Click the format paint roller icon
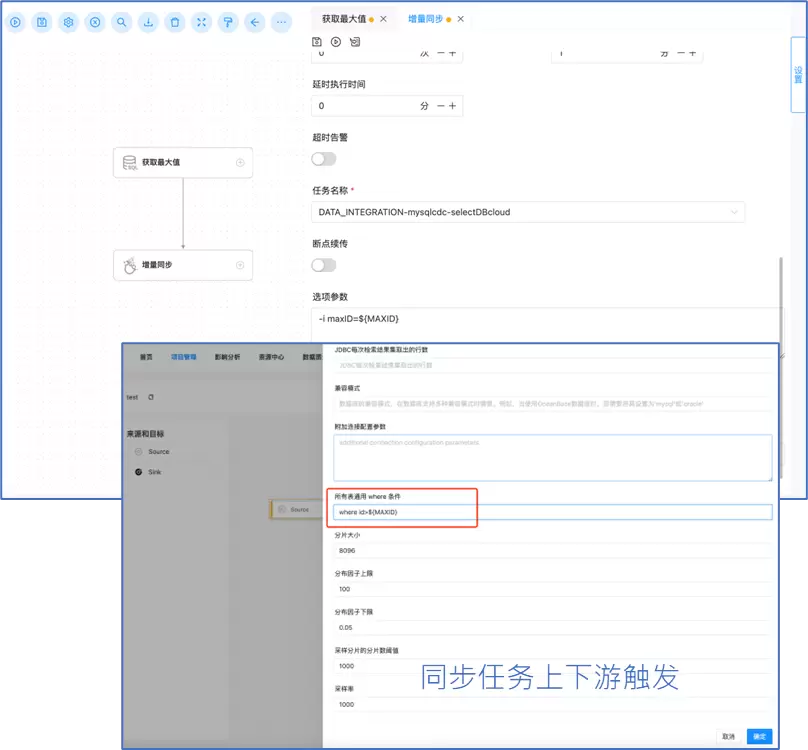 pyautogui.click(x=228, y=22)
